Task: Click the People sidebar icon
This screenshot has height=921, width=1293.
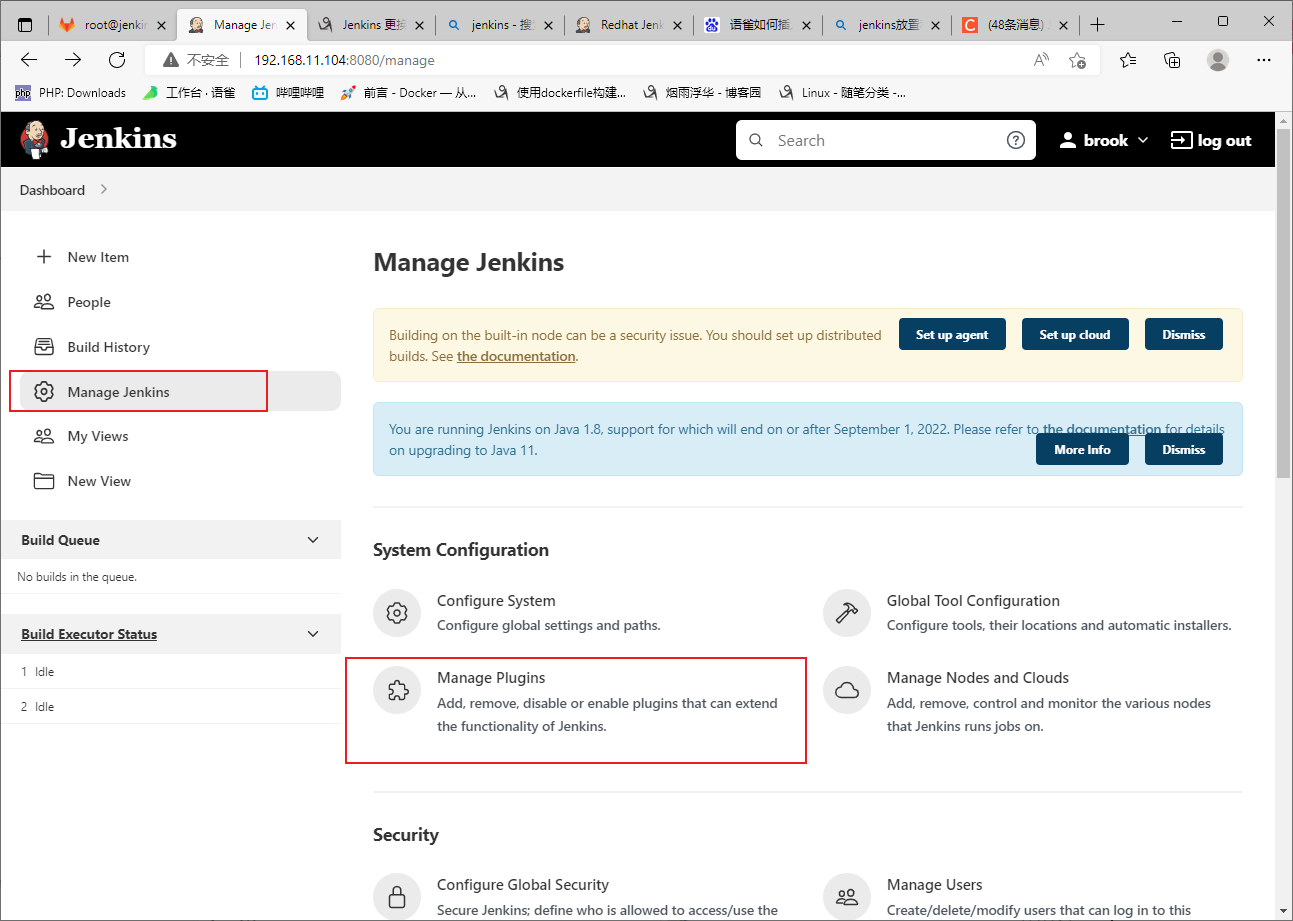Action: (x=44, y=302)
